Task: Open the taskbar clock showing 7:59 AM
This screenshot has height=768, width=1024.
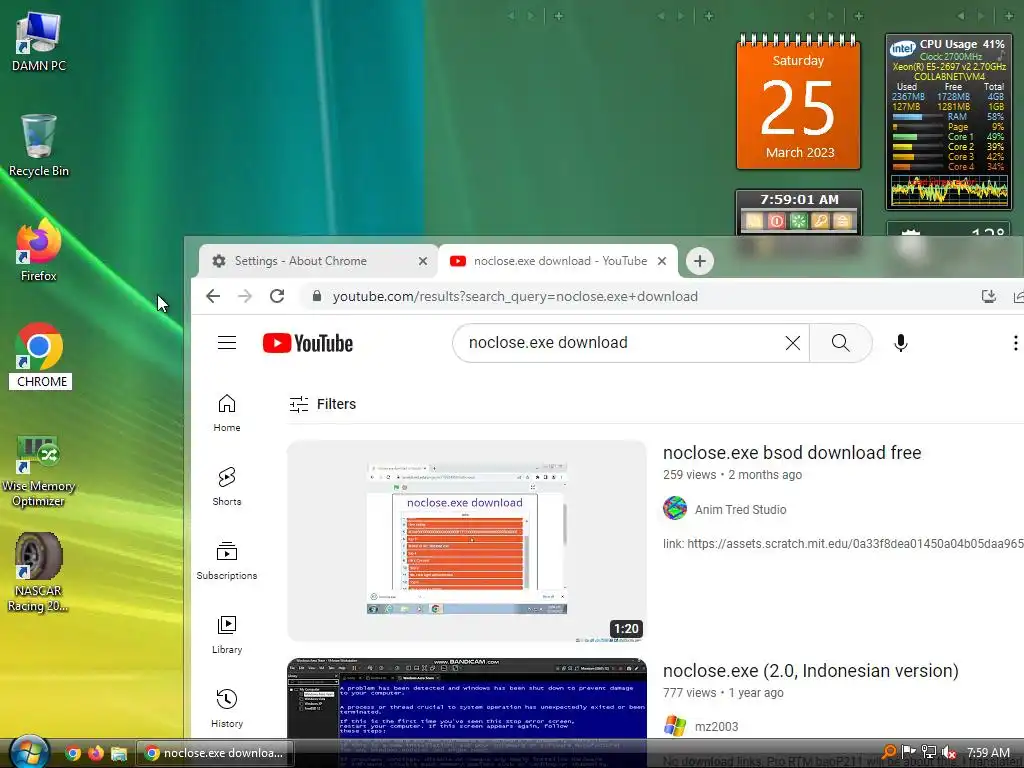Action: point(988,752)
